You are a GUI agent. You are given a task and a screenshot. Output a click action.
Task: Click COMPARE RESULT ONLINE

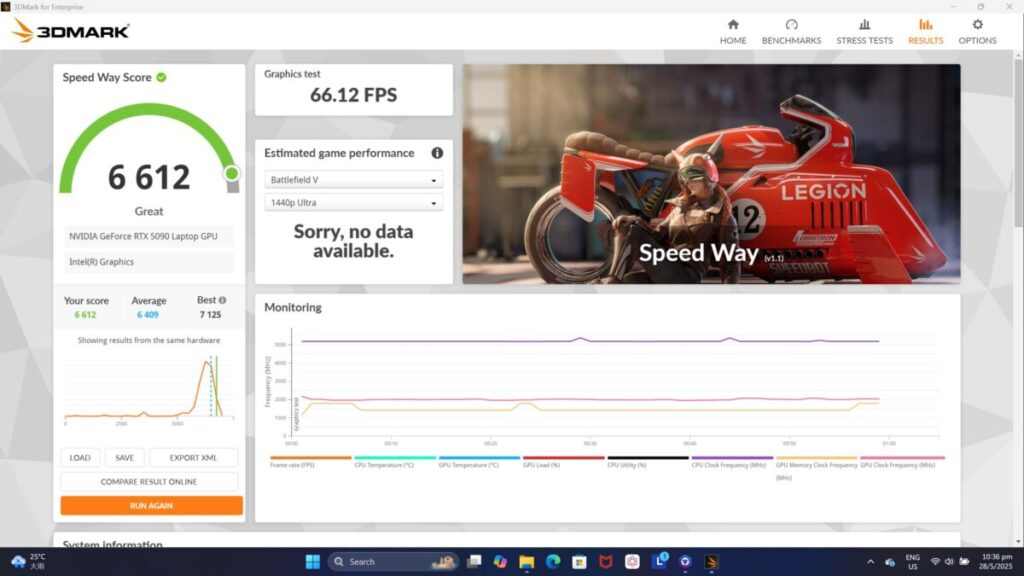(149, 482)
